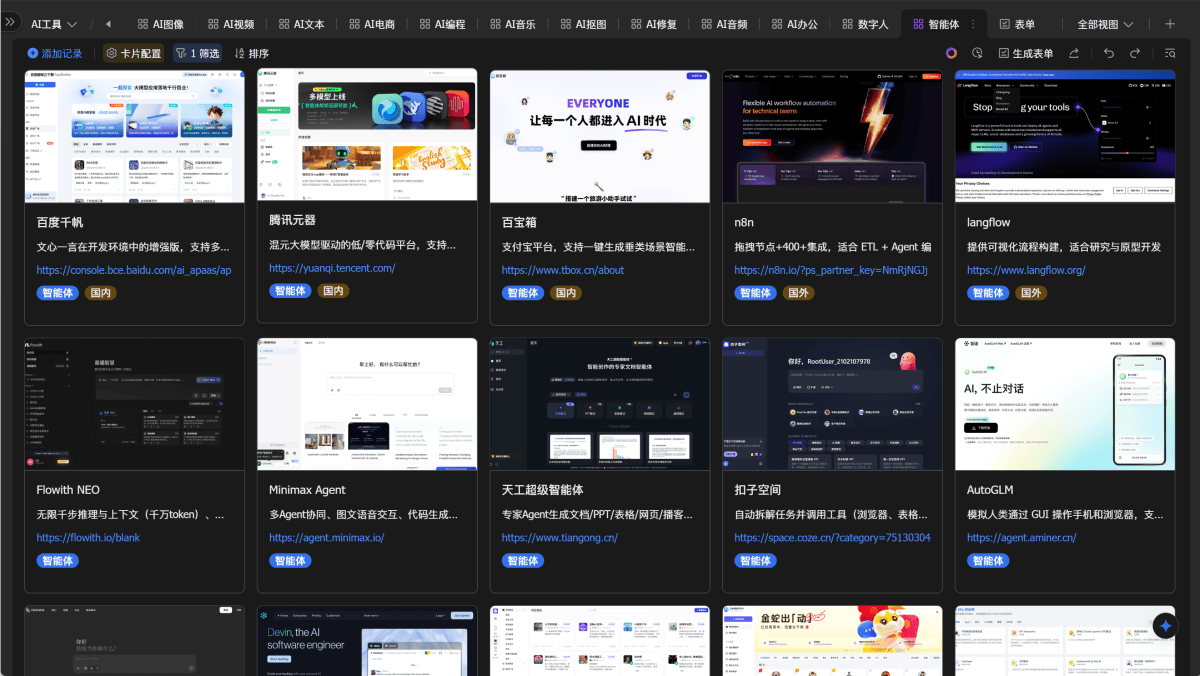Click the 生成表单 button
This screenshot has height=676, width=1200.
click(1026, 53)
